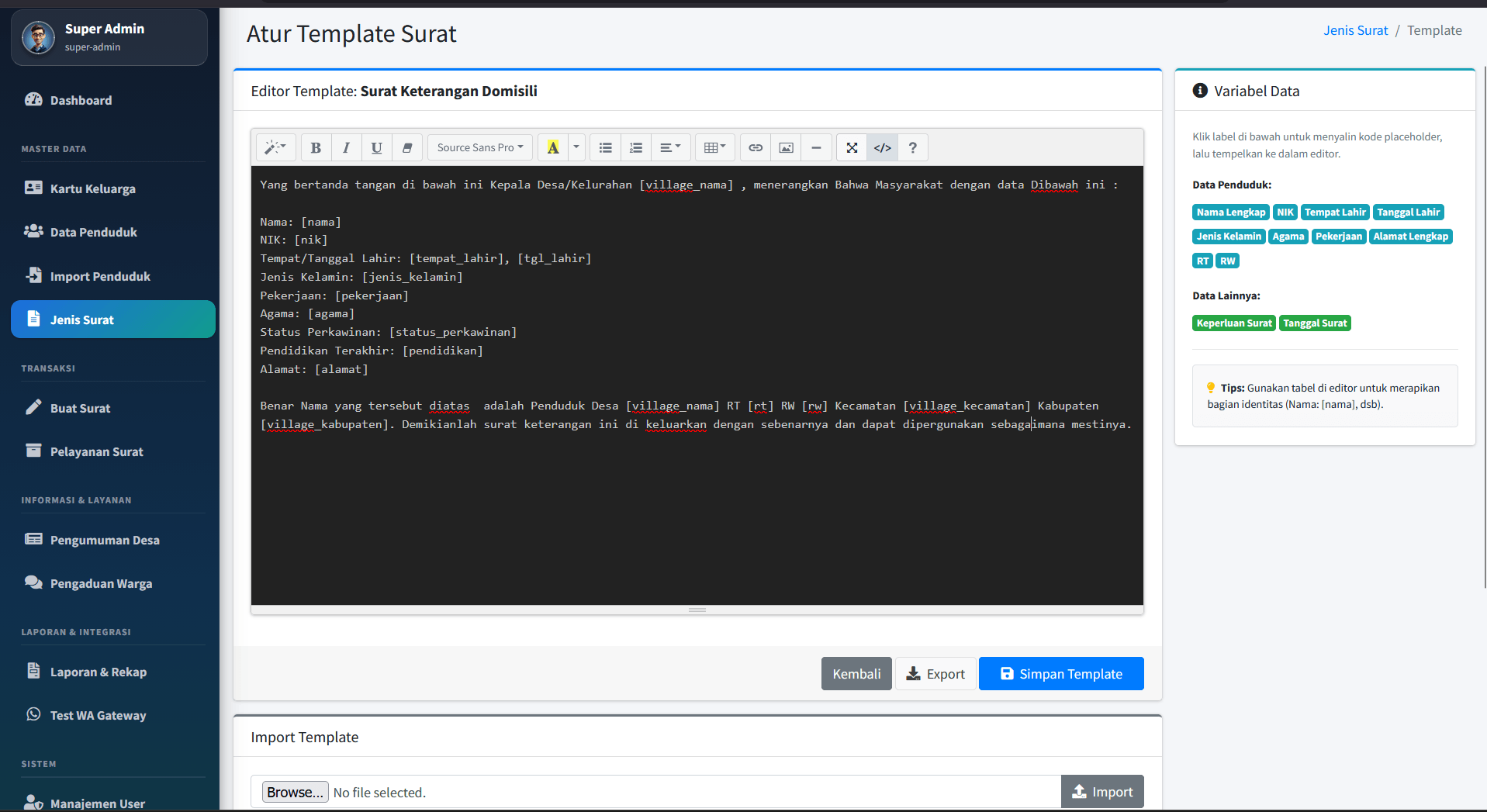Click the Import Penduduk file icon
The height and width of the screenshot is (812, 1487).
pos(33,275)
